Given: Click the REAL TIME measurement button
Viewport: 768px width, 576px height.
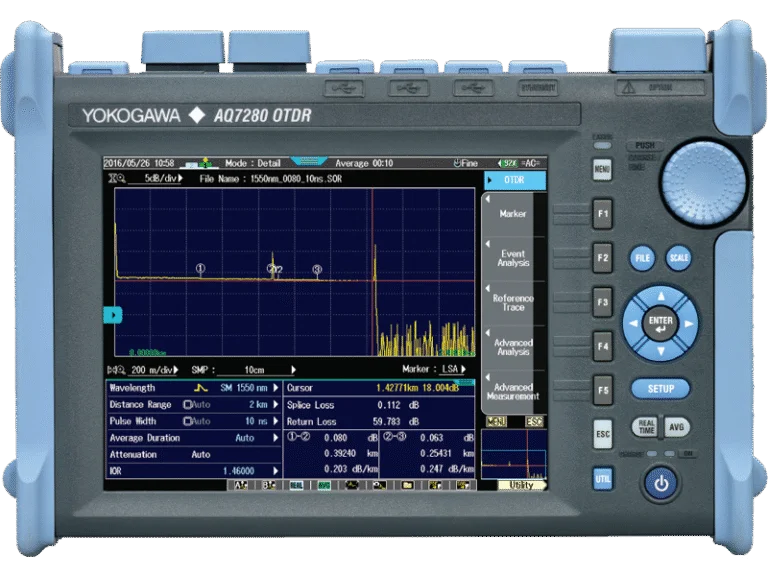Looking at the screenshot, I should click(x=646, y=427).
